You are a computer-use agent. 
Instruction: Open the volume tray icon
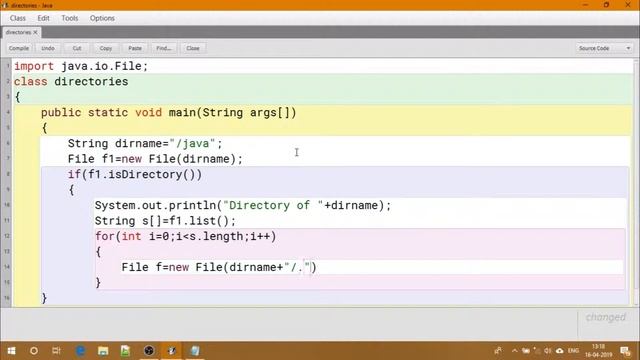(x=548, y=351)
